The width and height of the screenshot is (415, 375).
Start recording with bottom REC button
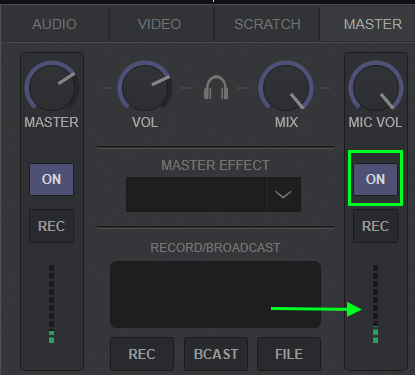142,354
